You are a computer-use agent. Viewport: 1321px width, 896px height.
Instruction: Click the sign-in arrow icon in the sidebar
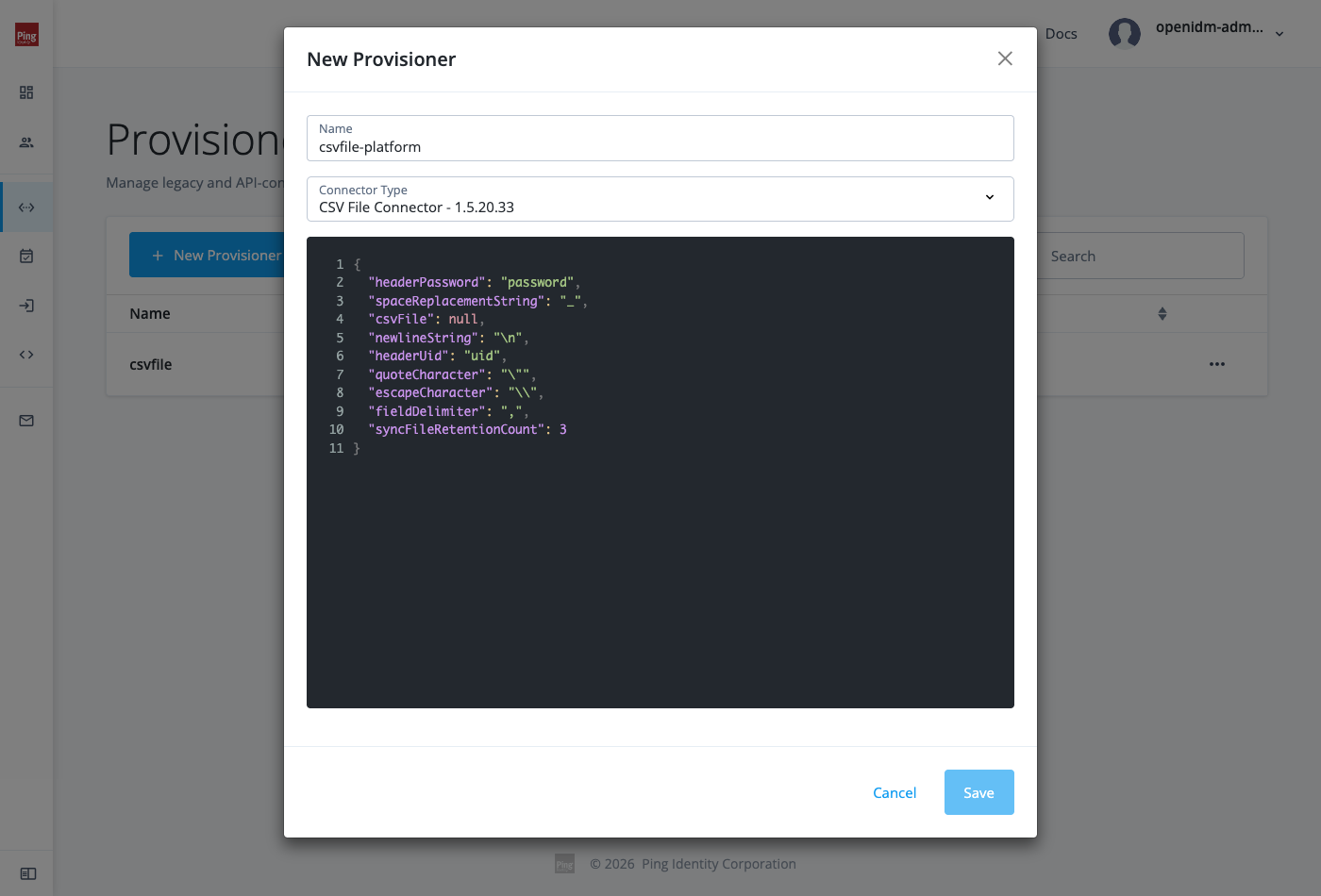pos(26,306)
